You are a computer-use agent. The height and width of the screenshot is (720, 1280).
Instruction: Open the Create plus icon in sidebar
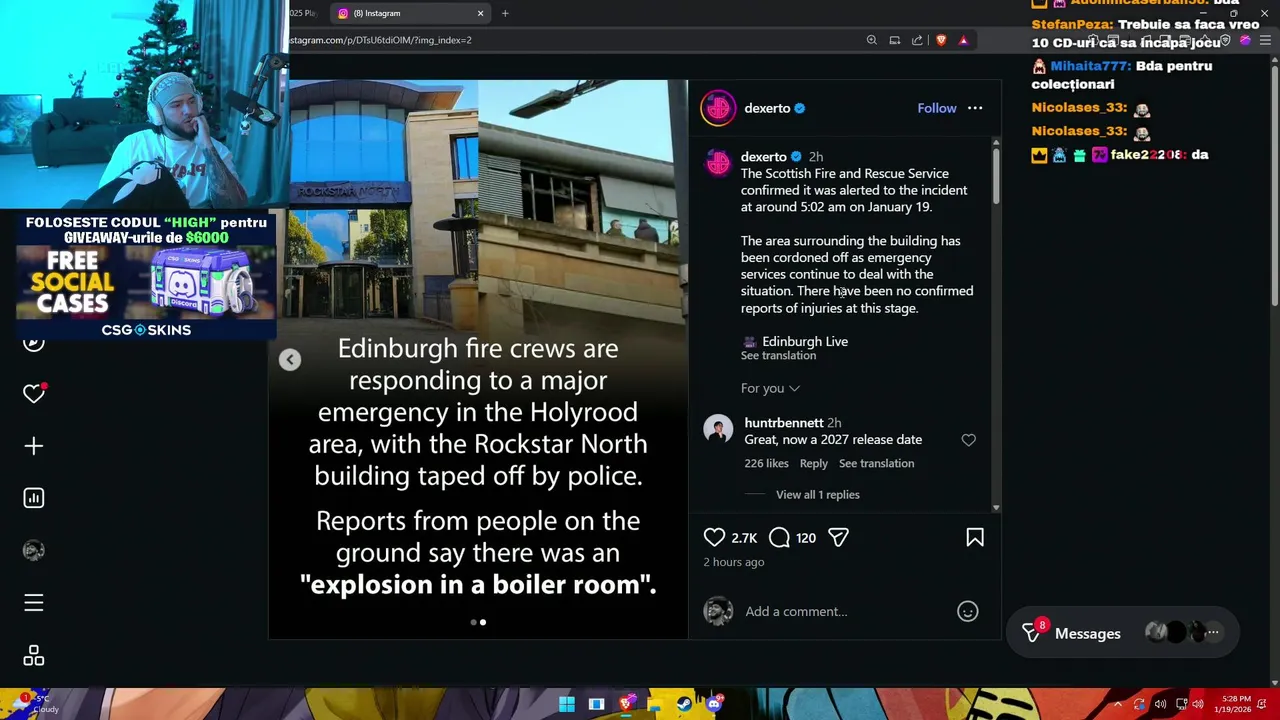click(34, 446)
